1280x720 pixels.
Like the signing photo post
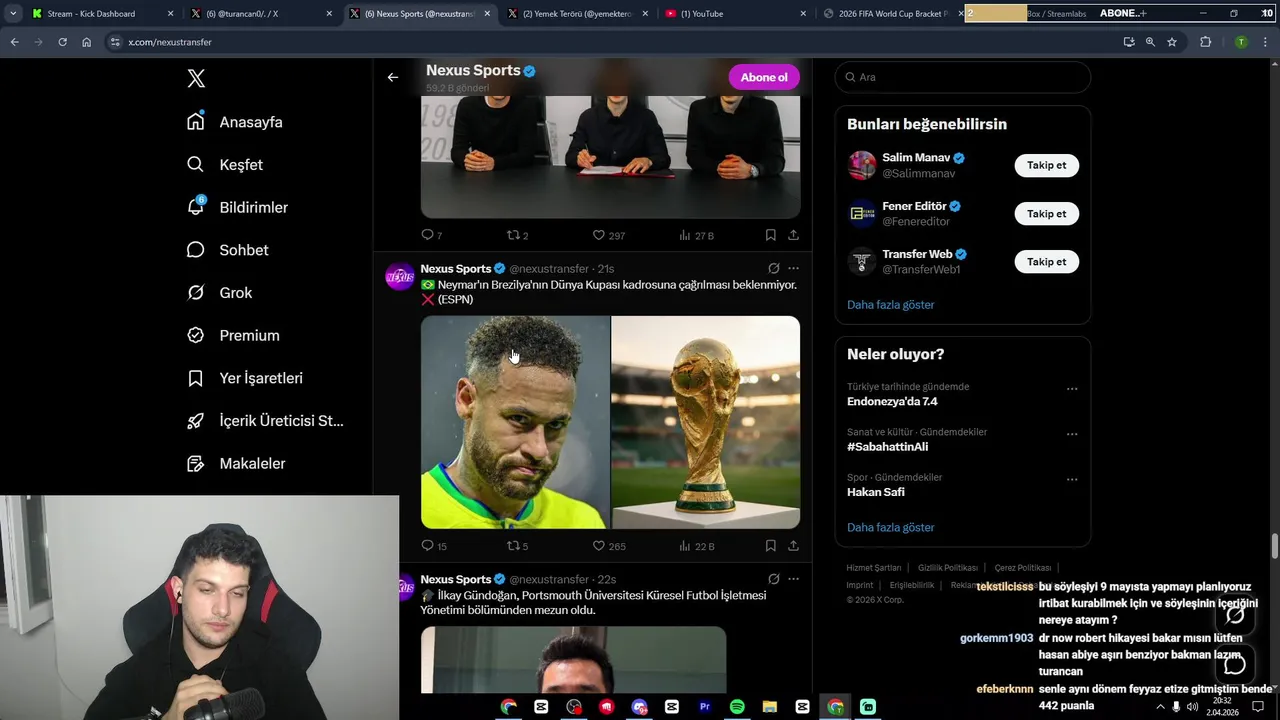pos(608,235)
